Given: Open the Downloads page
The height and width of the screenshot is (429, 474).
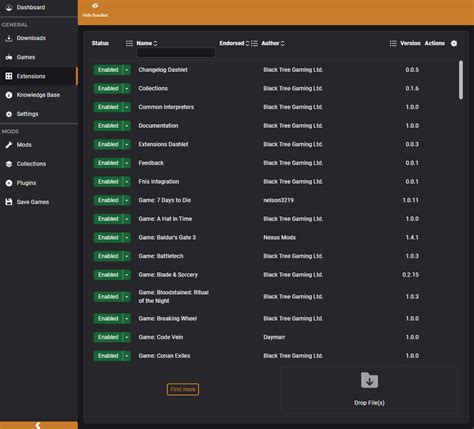Looking at the screenshot, I should 31,38.
